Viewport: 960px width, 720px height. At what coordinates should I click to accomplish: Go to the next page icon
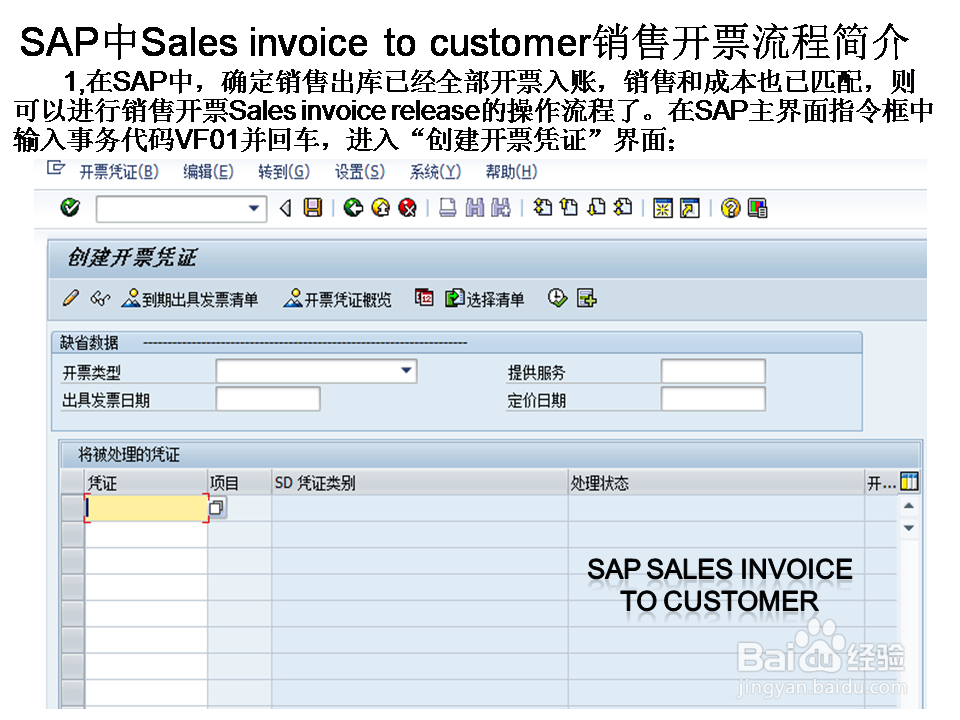(x=596, y=208)
